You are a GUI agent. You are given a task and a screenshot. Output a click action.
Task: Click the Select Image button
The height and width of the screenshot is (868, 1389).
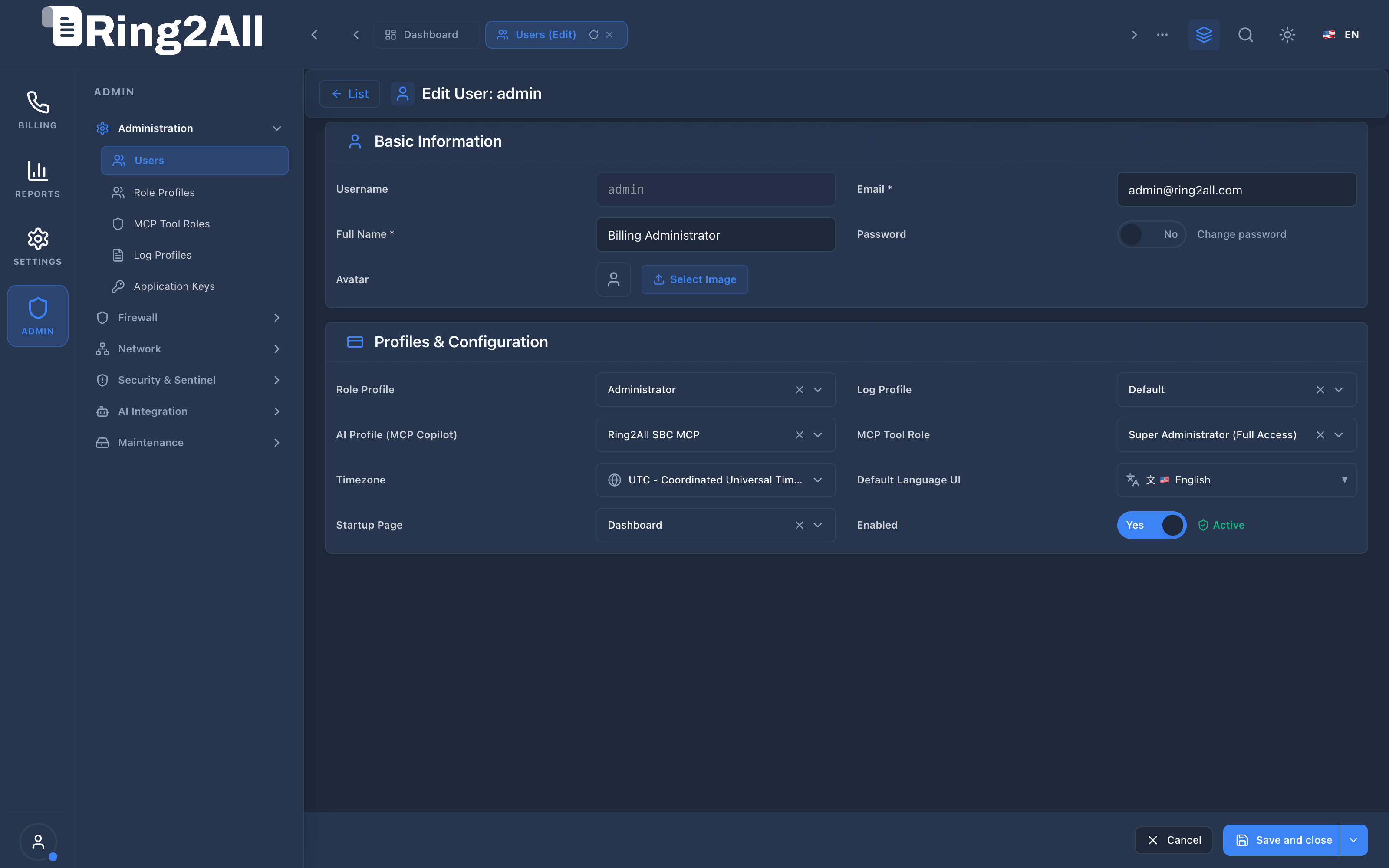pyautogui.click(x=694, y=279)
